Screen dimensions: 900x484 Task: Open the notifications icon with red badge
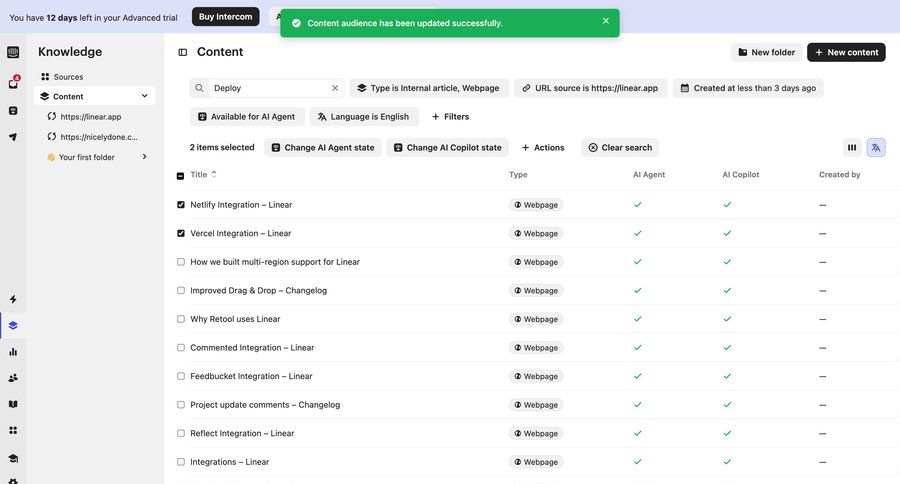click(x=13, y=83)
